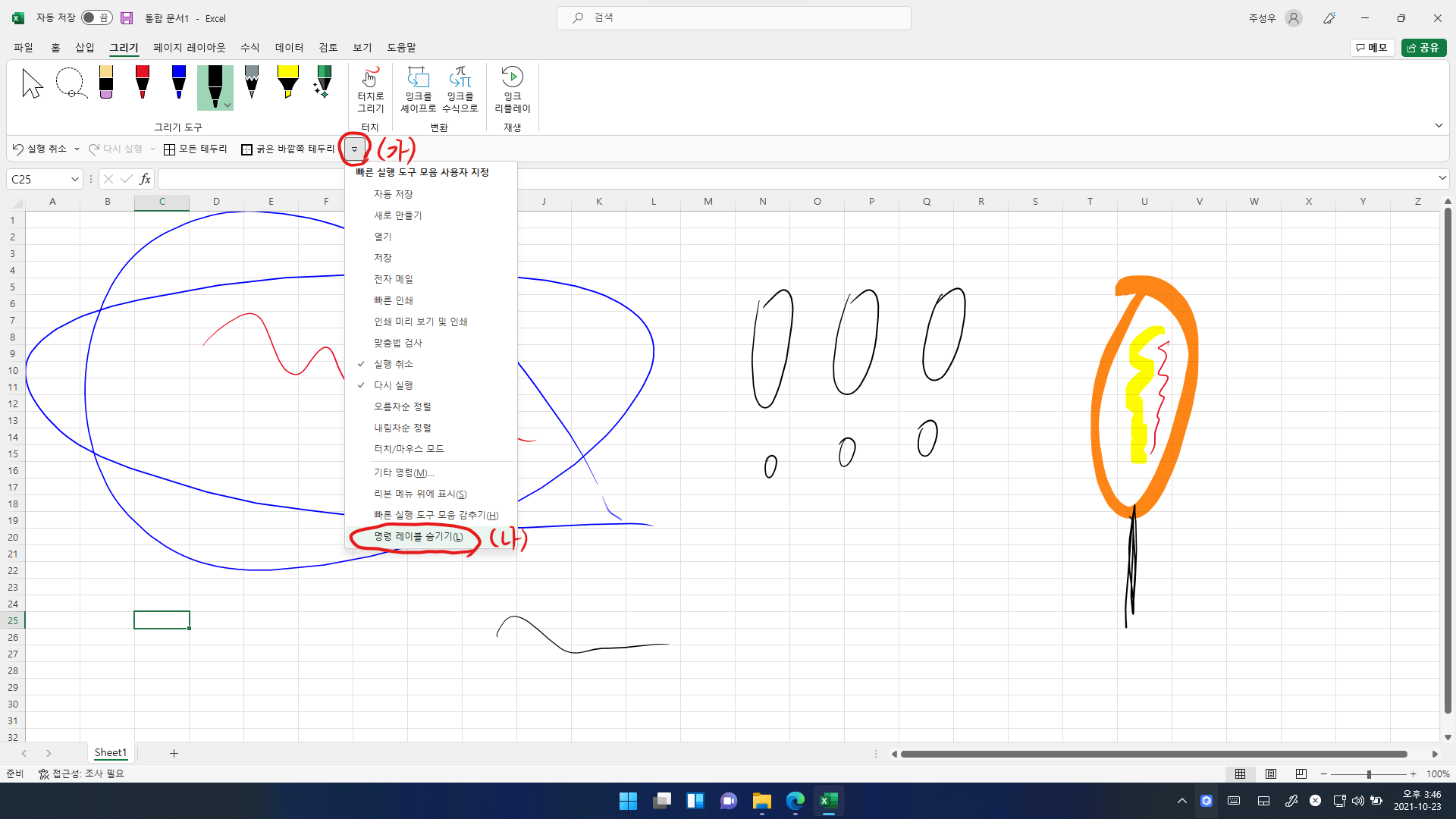Image resolution: width=1456 pixels, height=819 pixels.
Task: Choose 명령 레이블 숨기기 menu item
Action: (x=418, y=536)
